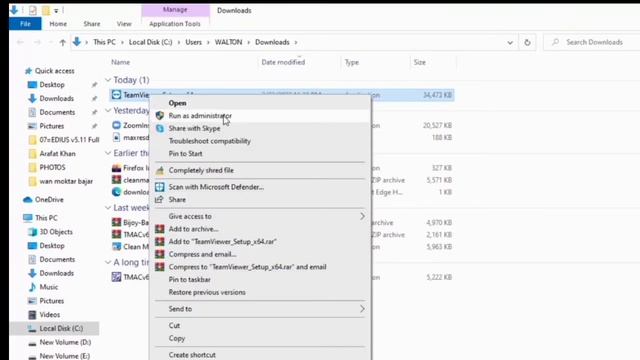Click the Up one level arrow
This screenshot has height=360, width=640.
click(62, 42)
